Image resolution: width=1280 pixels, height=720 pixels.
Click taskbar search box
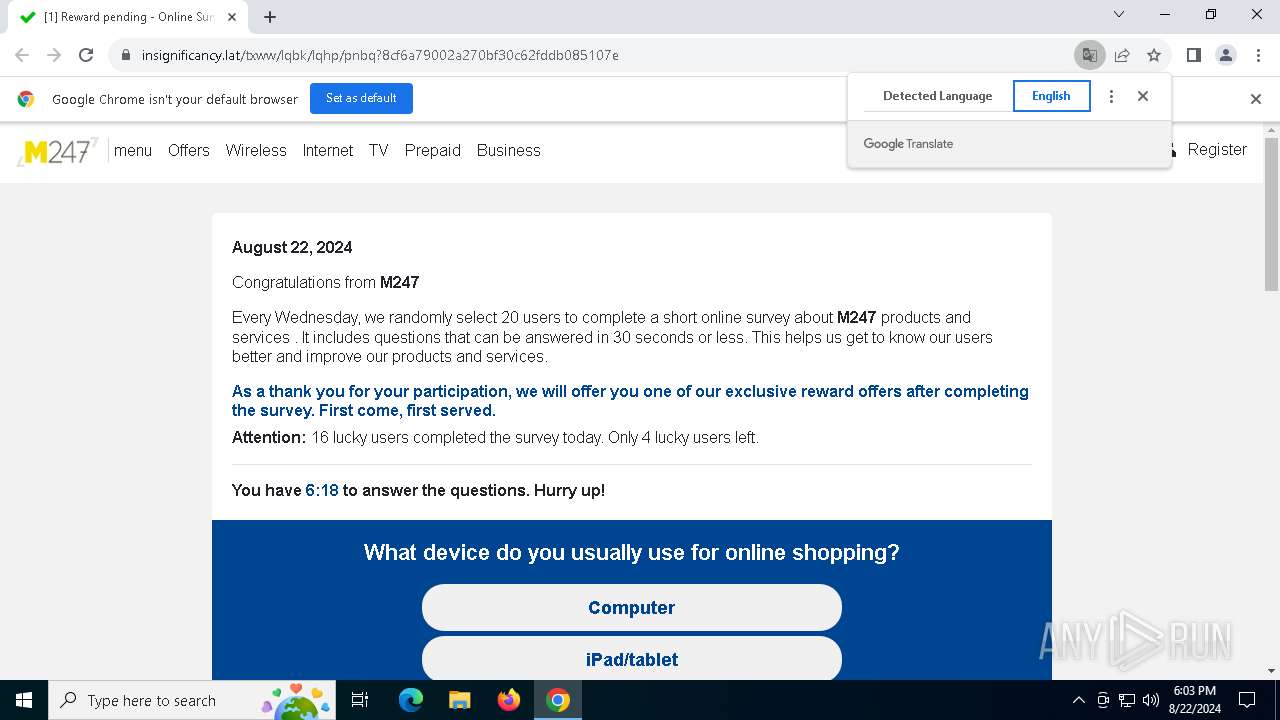click(193, 700)
